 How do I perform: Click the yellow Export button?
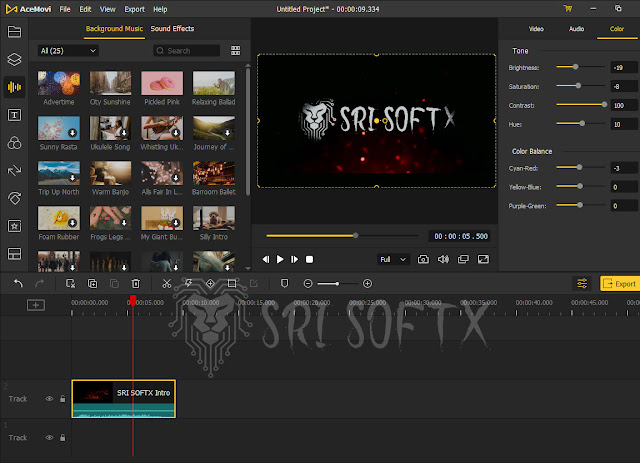pyautogui.click(x=620, y=283)
